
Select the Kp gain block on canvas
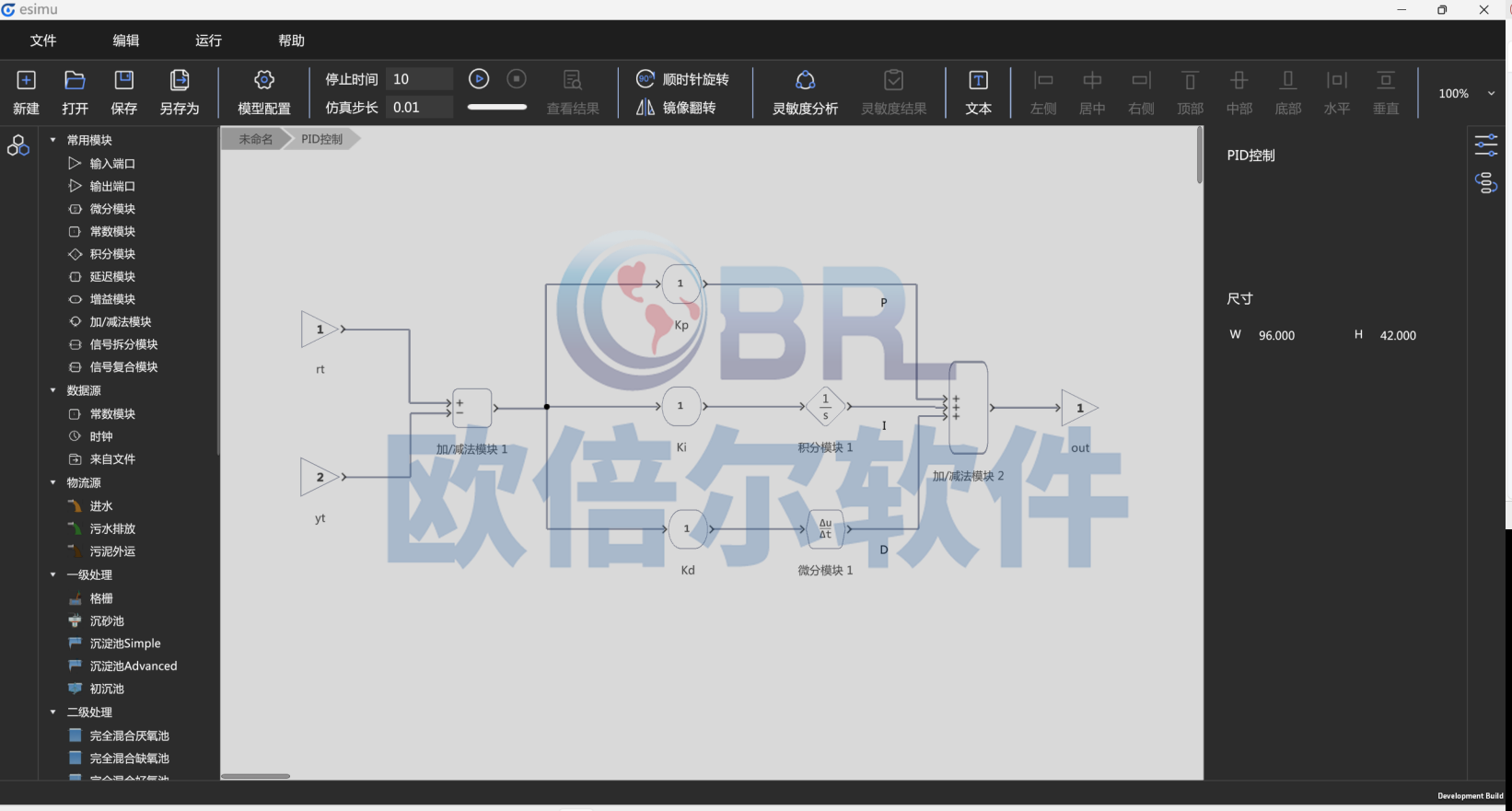[681, 284]
